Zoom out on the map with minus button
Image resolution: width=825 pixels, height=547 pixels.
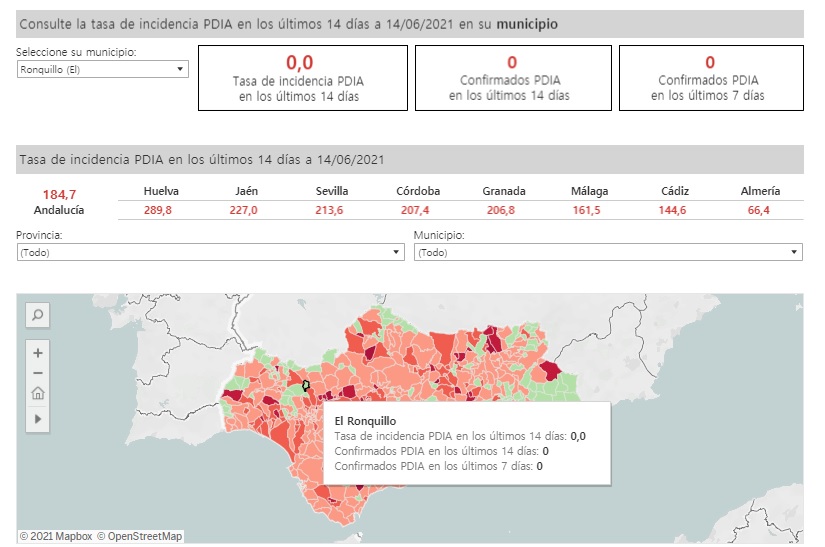37,373
